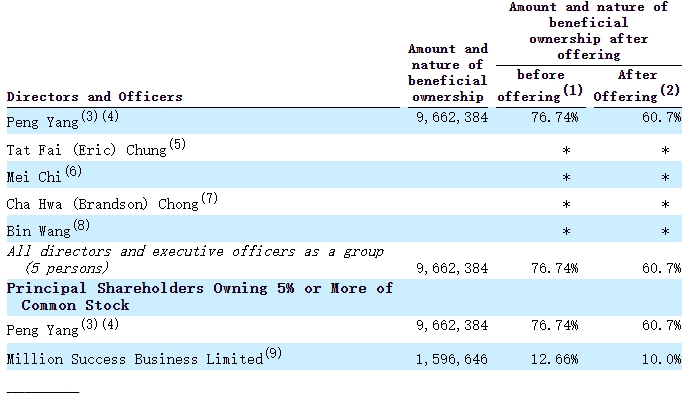Viewport: 690px width, 397px height.
Task: Click footnote (8) next to Bin Wang
Action: (81, 225)
